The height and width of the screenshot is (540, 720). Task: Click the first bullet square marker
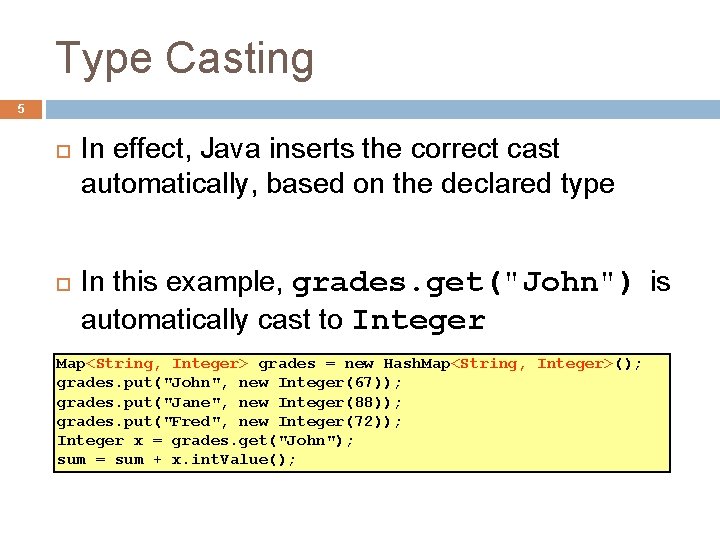(63, 152)
